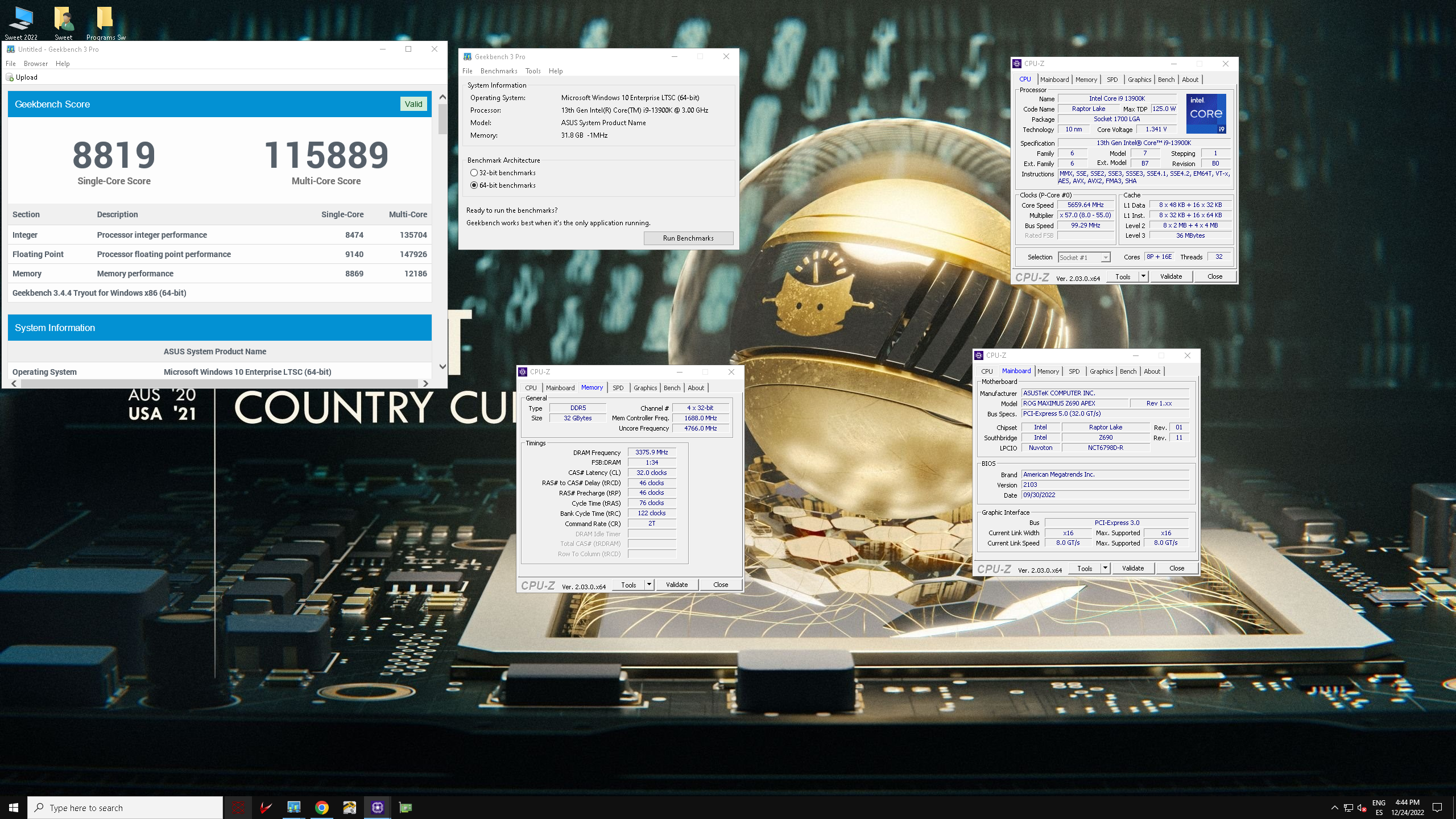
Task: Click the scroll down arrow in Geekbench results
Action: [x=442, y=367]
